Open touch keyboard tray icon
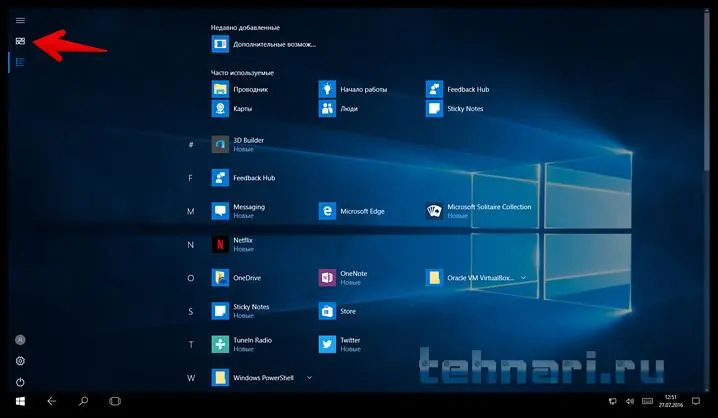This screenshot has height=418, width=718. click(647, 402)
